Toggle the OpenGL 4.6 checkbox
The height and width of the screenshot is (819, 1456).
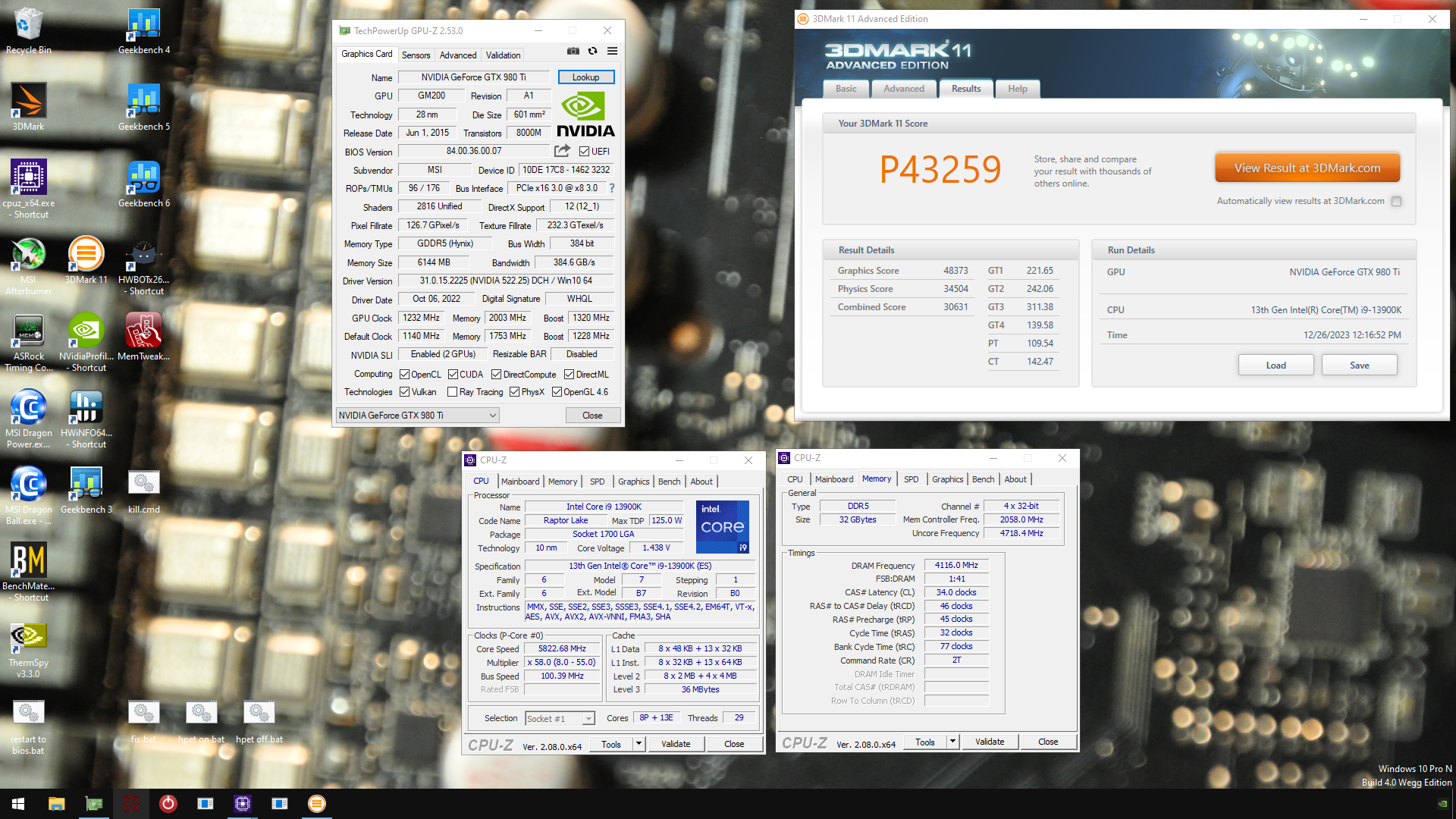(x=557, y=392)
